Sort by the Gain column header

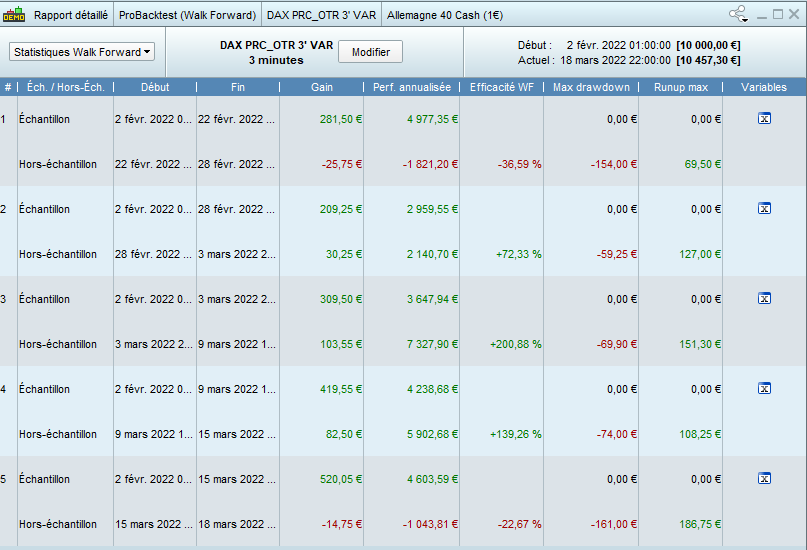pos(322,87)
